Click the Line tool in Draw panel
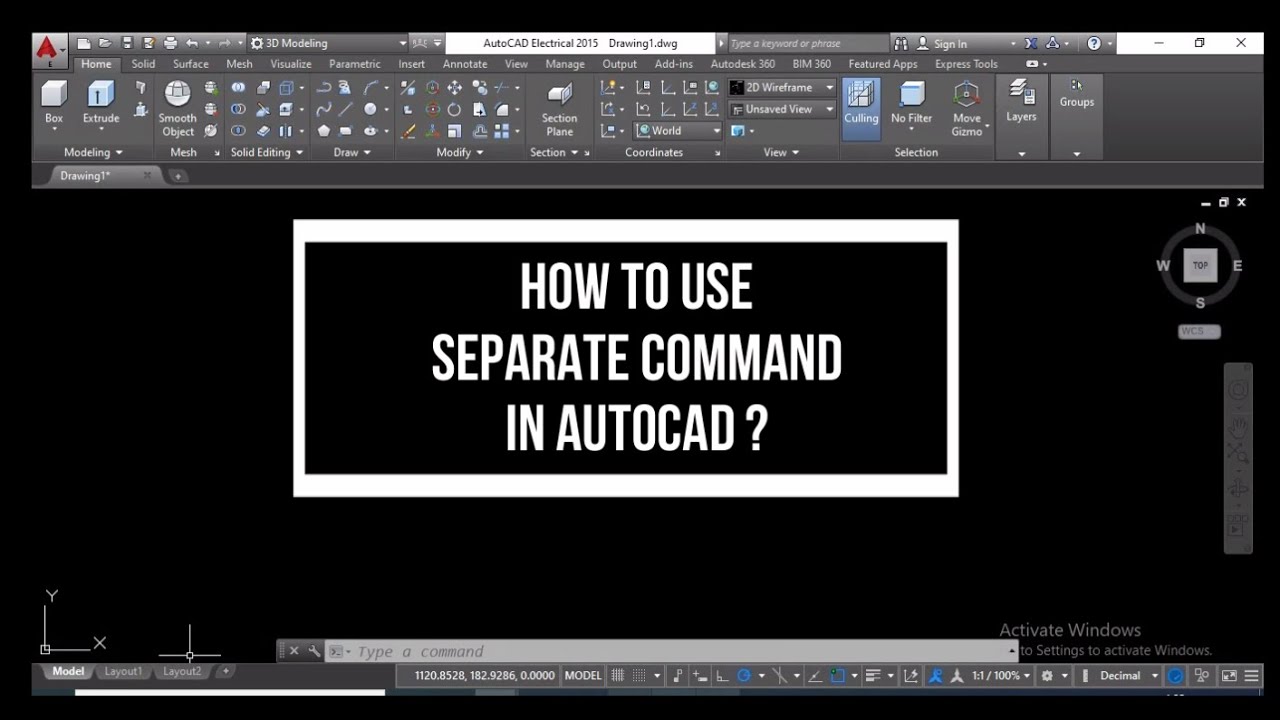Screen dimensions: 1280x720 pos(346,109)
